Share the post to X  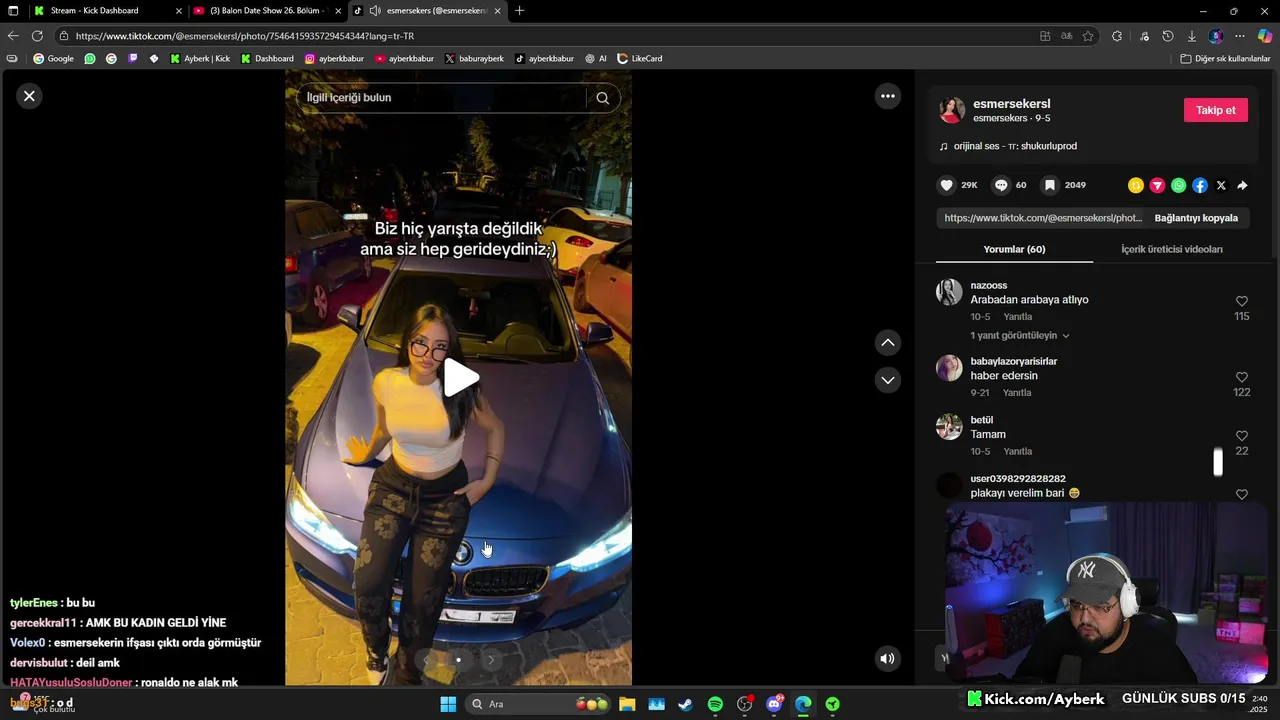(x=1221, y=185)
